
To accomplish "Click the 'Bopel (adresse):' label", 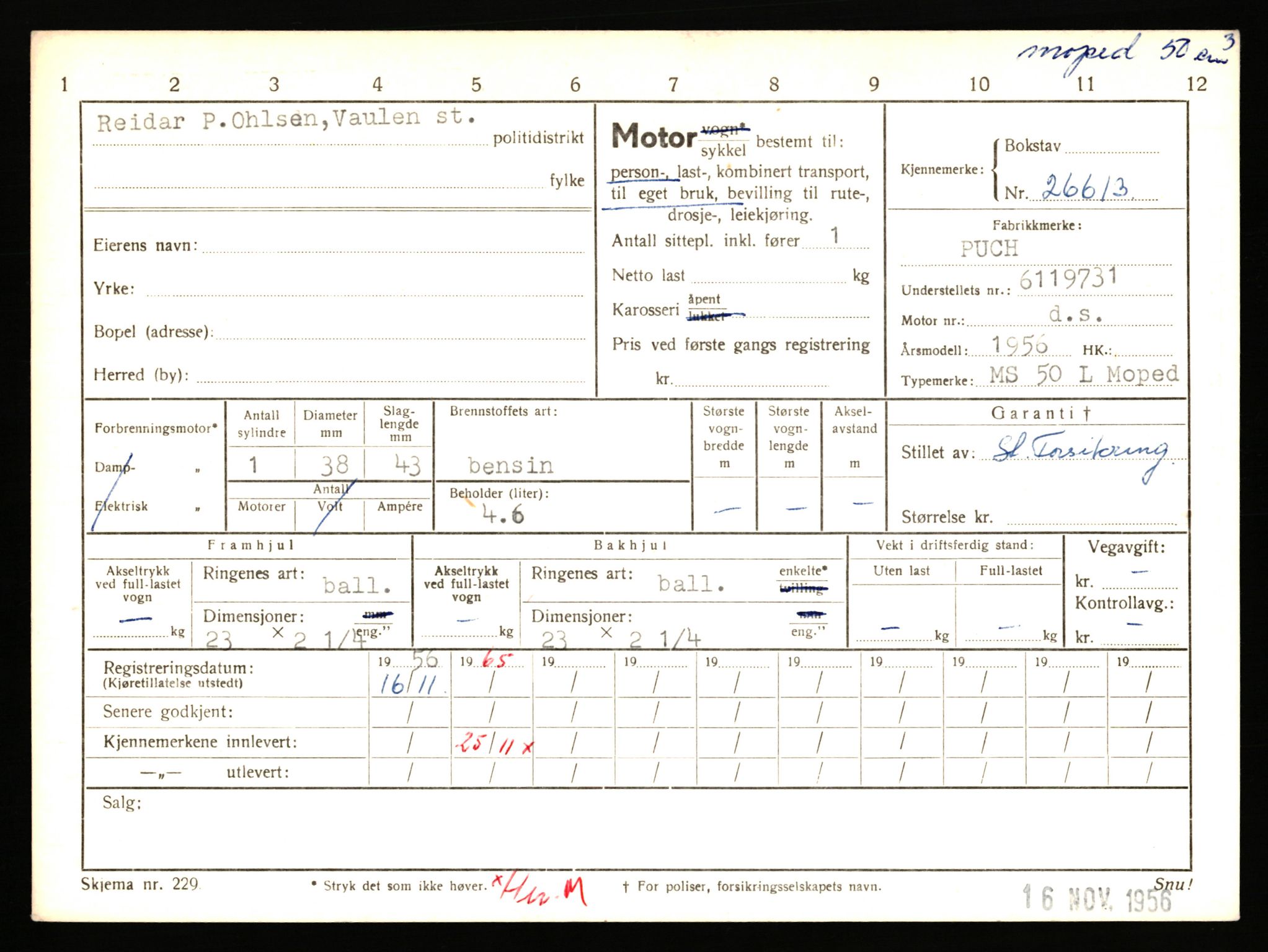I will (154, 332).
